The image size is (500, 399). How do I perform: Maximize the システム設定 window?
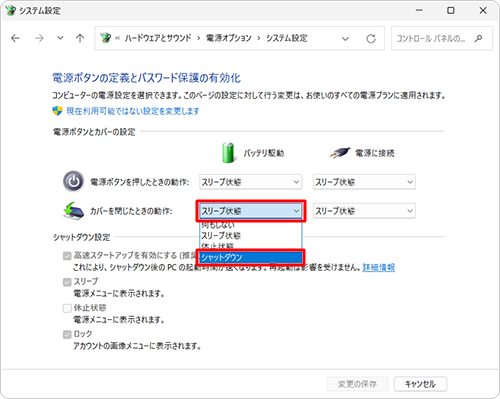click(451, 10)
